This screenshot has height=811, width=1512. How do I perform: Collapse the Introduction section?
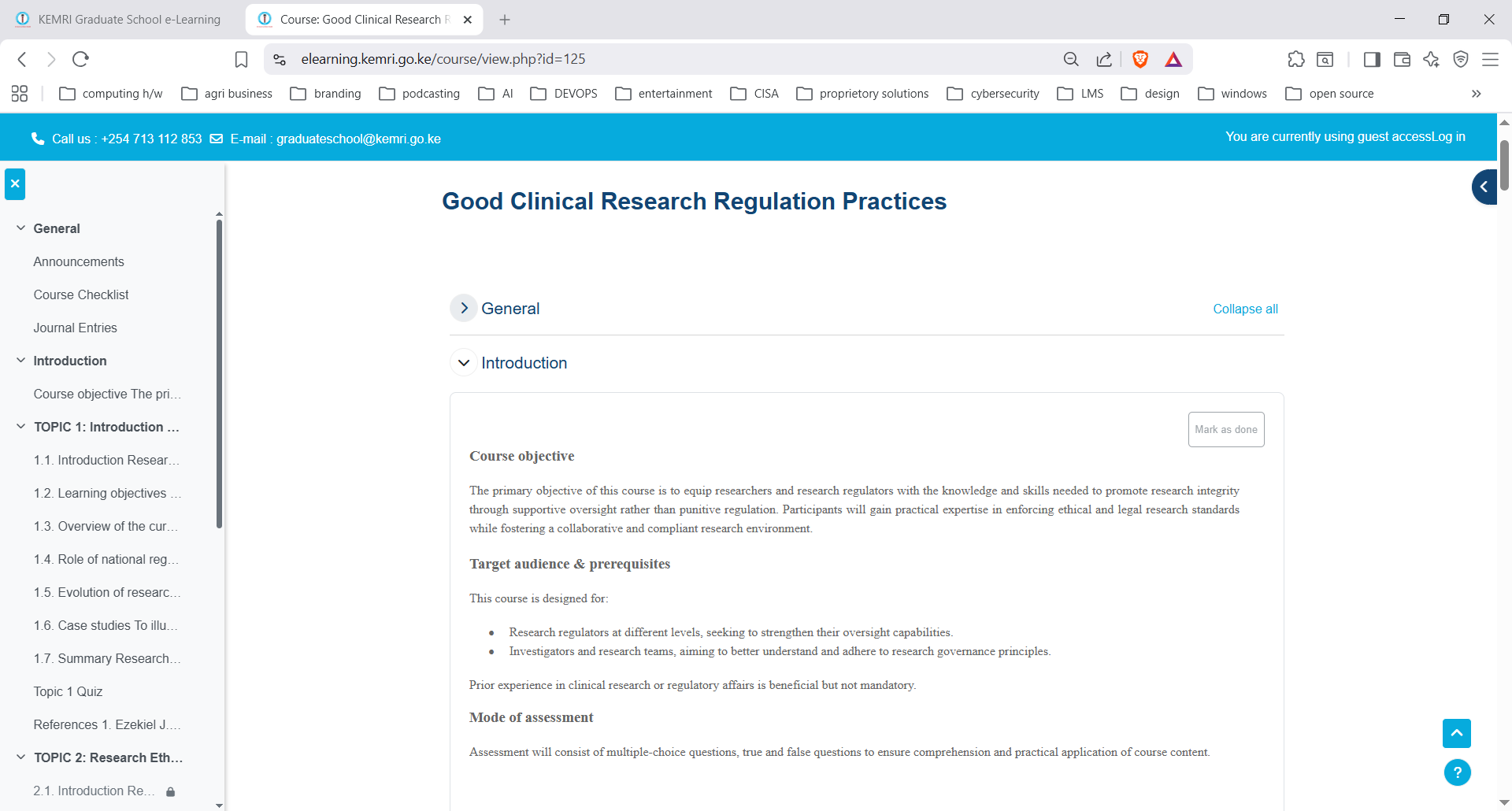[464, 362]
